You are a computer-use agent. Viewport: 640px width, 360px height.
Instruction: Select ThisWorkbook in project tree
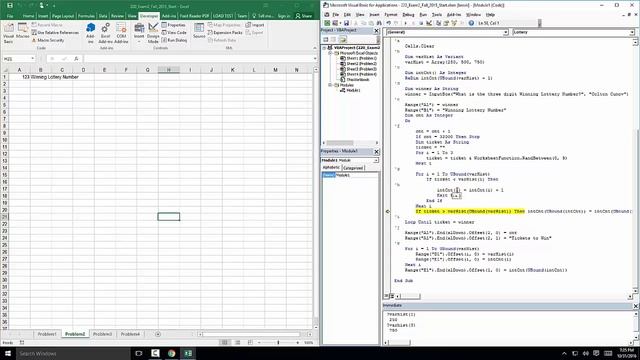tap(357, 80)
